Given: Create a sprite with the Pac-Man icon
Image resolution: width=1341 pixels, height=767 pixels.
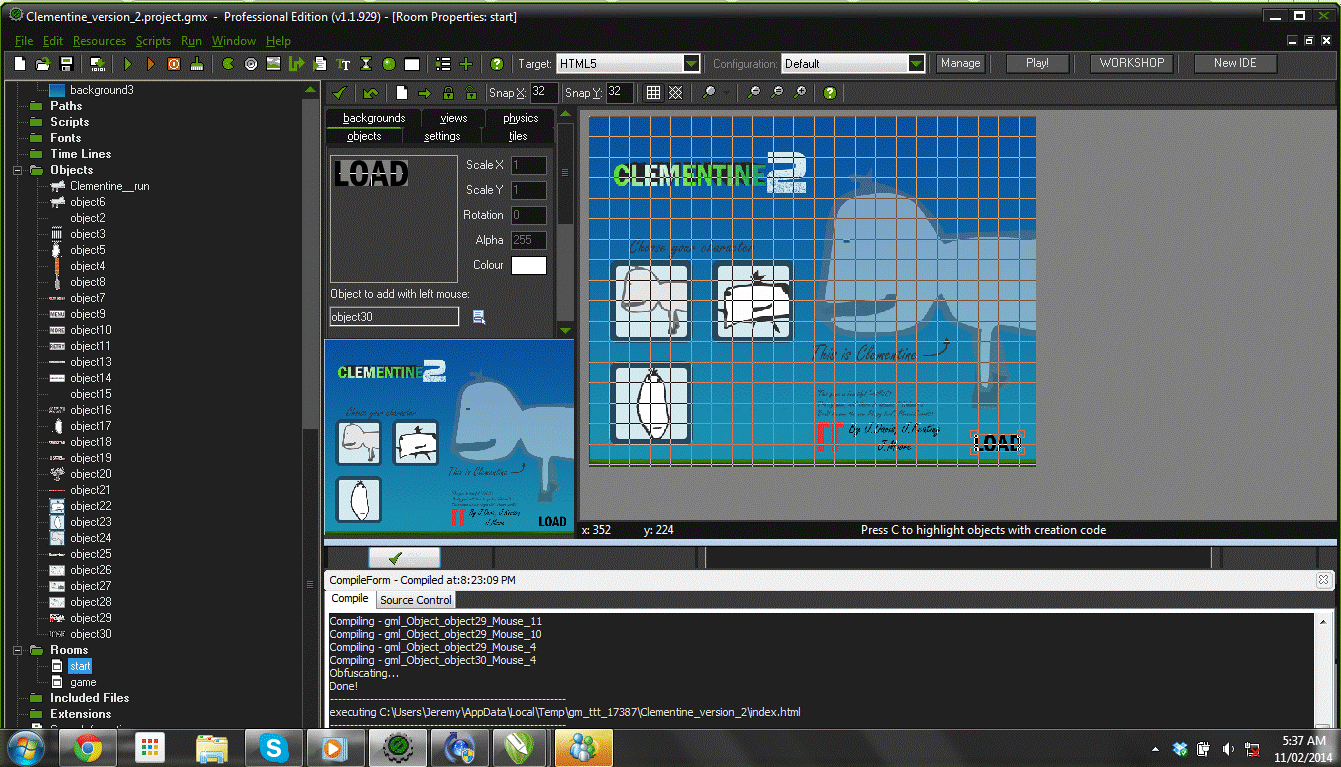Looking at the screenshot, I should tap(228, 63).
